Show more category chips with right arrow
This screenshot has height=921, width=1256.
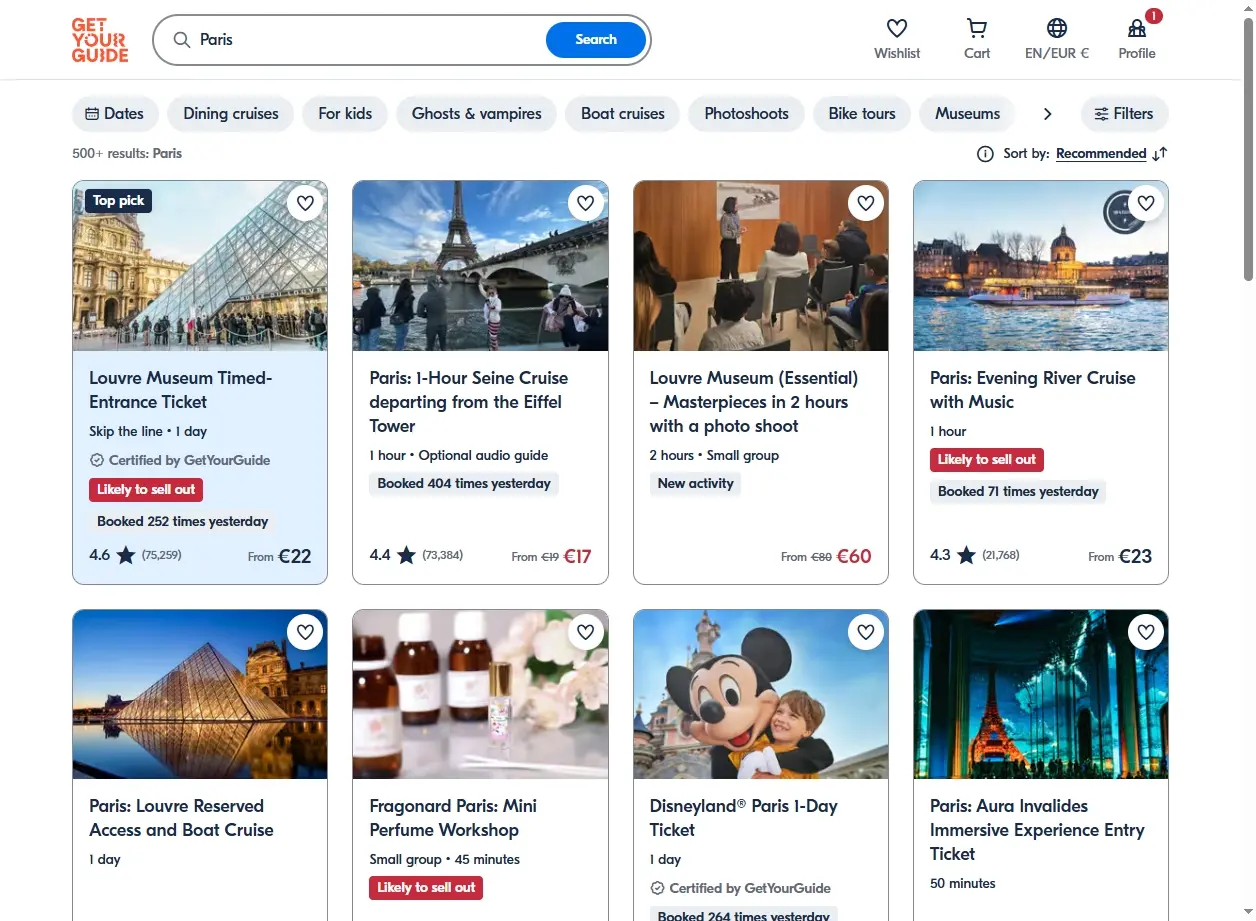point(1047,114)
